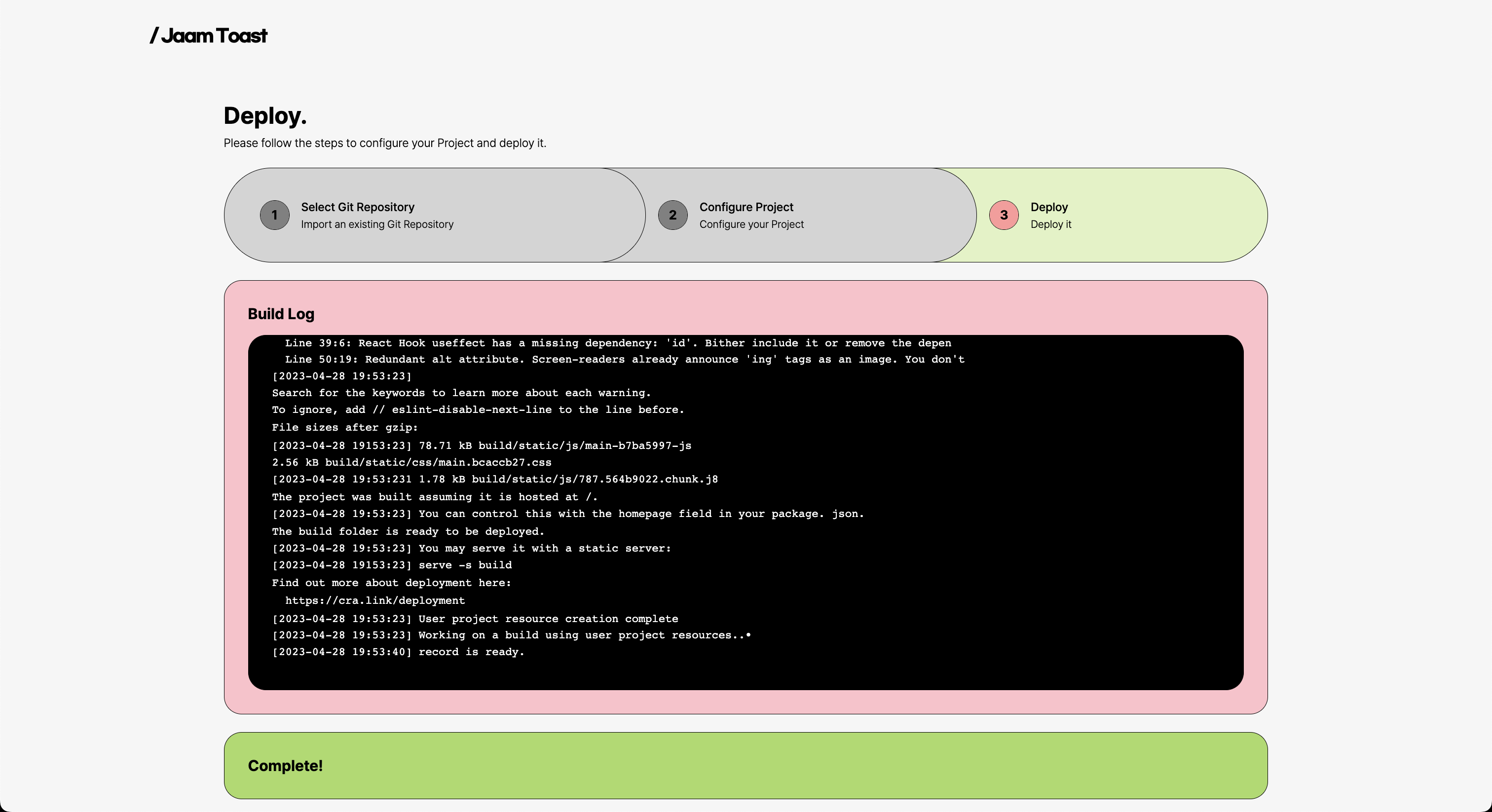The width and height of the screenshot is (1492, 812).
Task: Click 'File sizes after gzip:' log line
Action: pyautogui.click(x=344, y=427)
